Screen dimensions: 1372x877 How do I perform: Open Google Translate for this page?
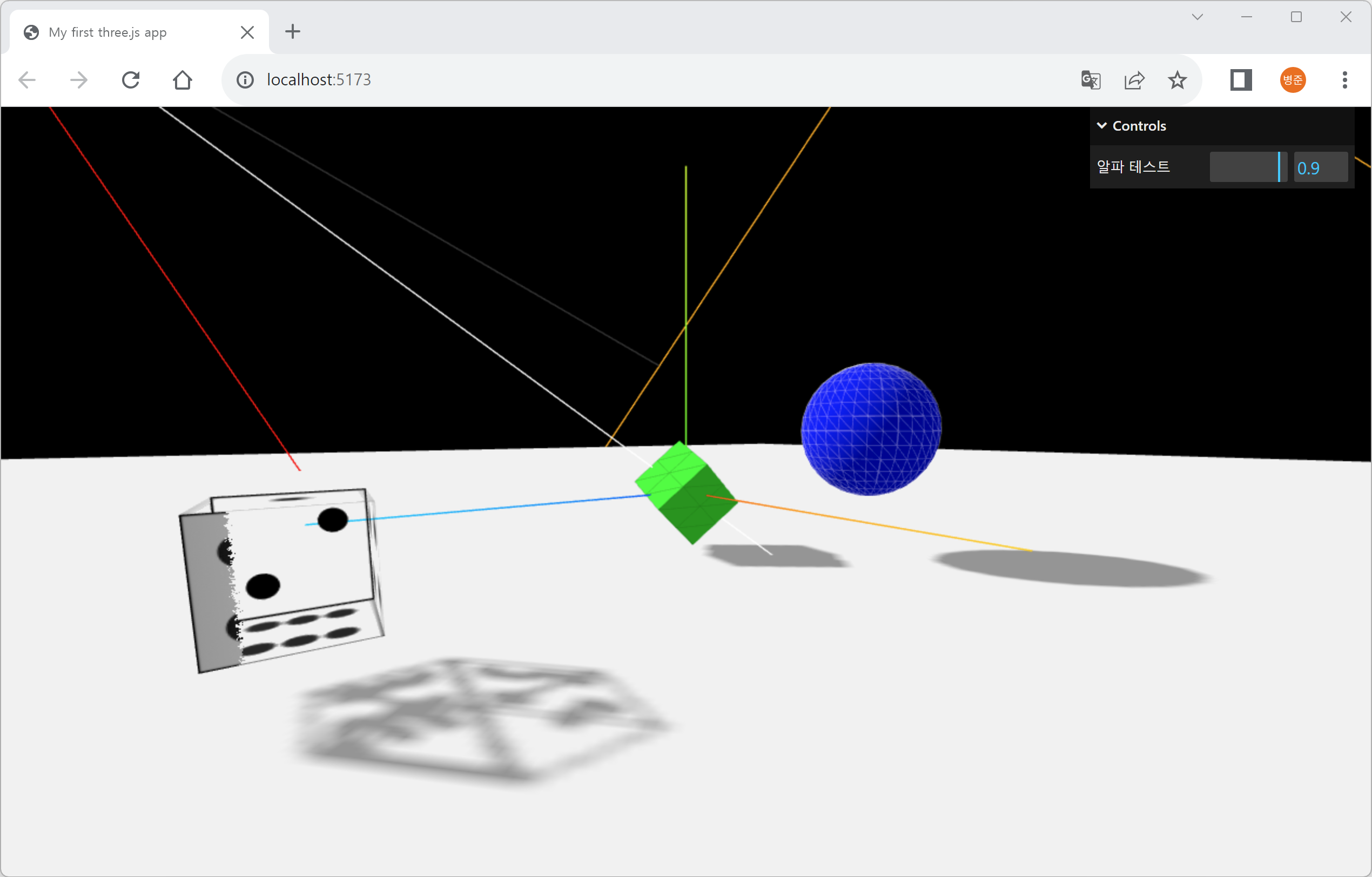point(1091,80)
